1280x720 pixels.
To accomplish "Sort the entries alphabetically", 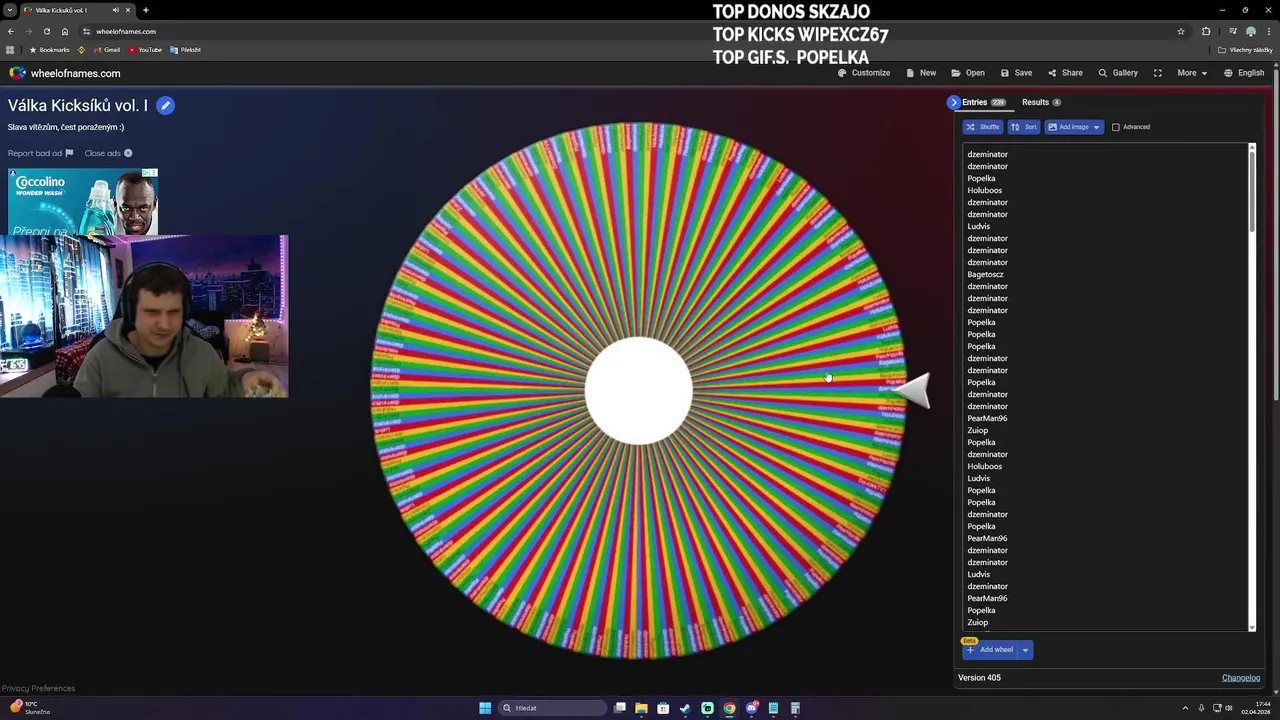I will point(1024,127).
